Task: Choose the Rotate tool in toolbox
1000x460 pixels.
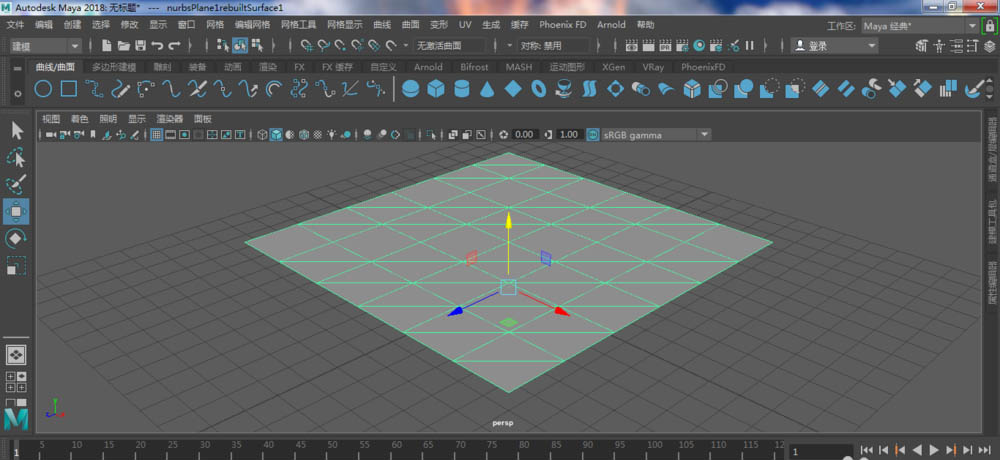Action: coord(17,238)
